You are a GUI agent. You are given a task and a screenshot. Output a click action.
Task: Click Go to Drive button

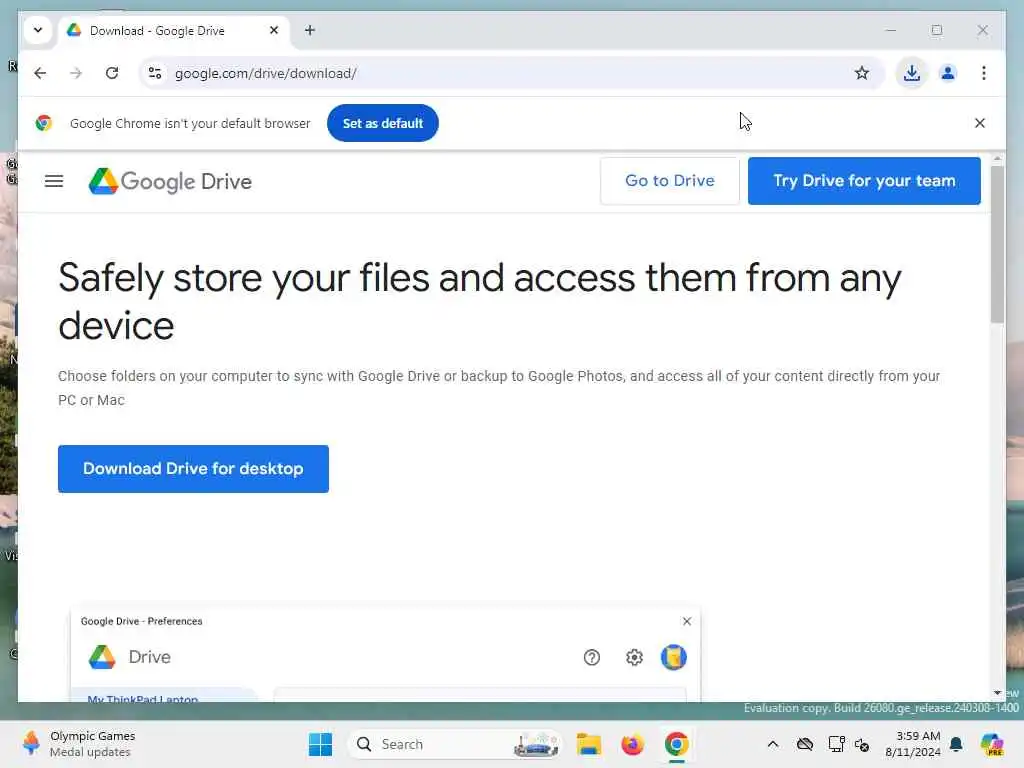tap(669, 181)
